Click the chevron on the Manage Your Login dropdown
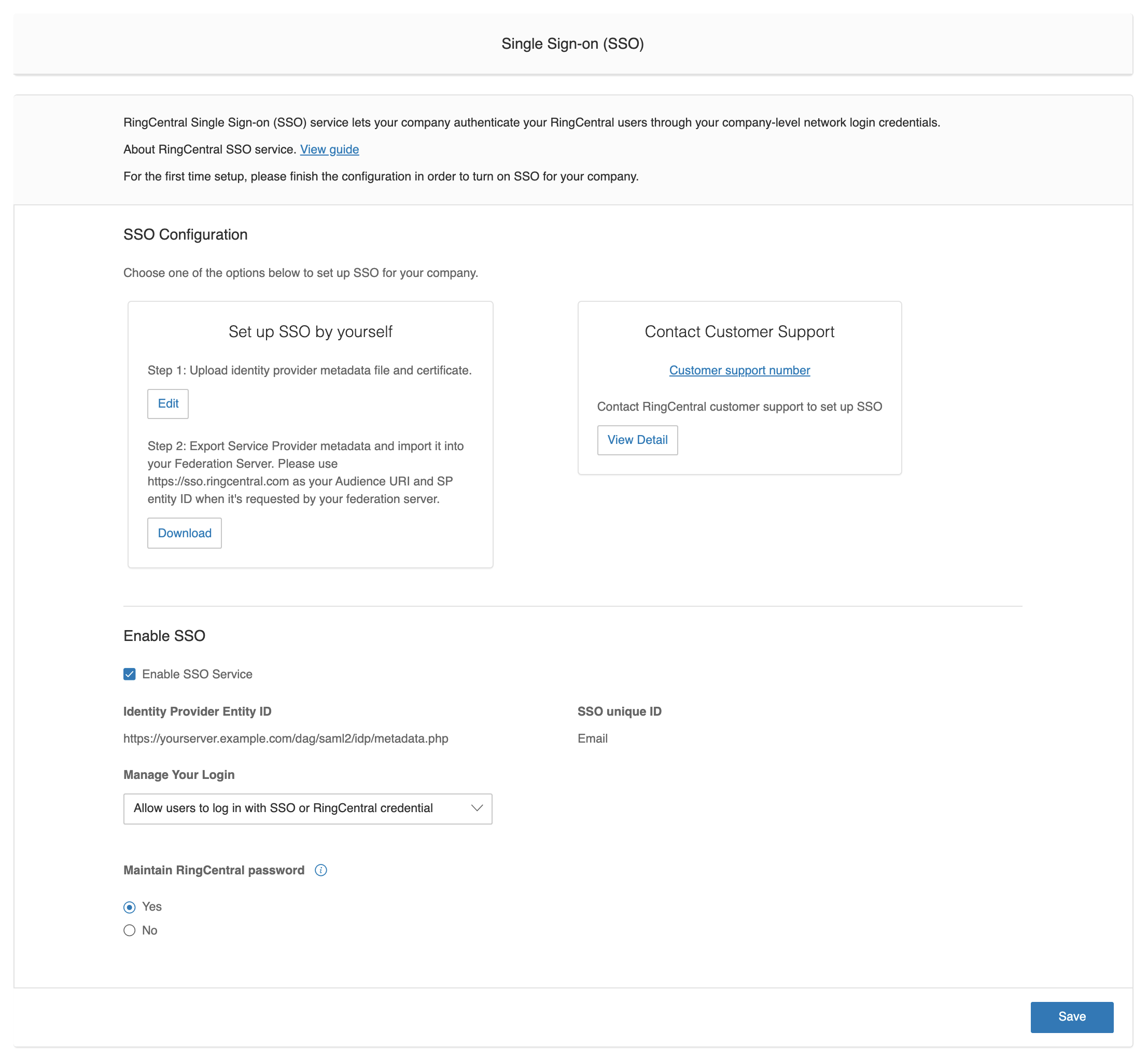Viewport: 1148px width, 1060px height. pyautogui.click(x=477, y=808)
